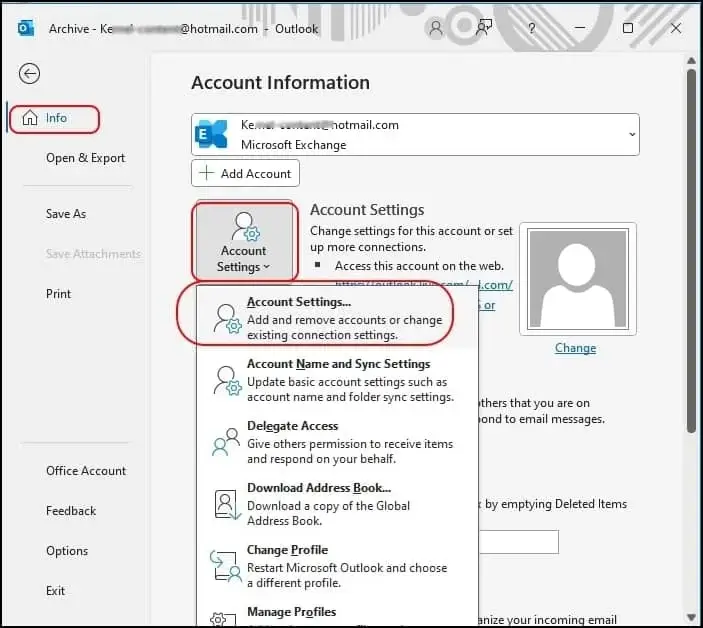Click the empty box under Deleted Items text
This screenshot has width=703, height=628.
click(519, 542)
